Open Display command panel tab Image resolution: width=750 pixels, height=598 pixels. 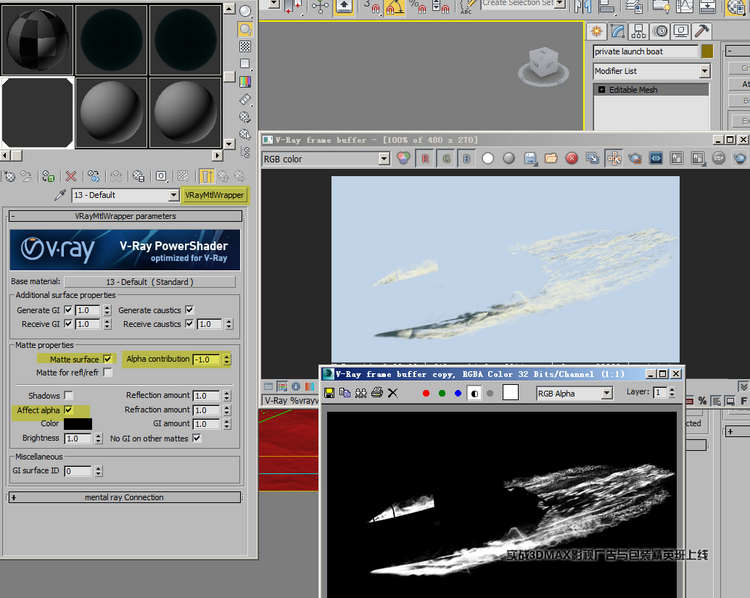[681, 32]
